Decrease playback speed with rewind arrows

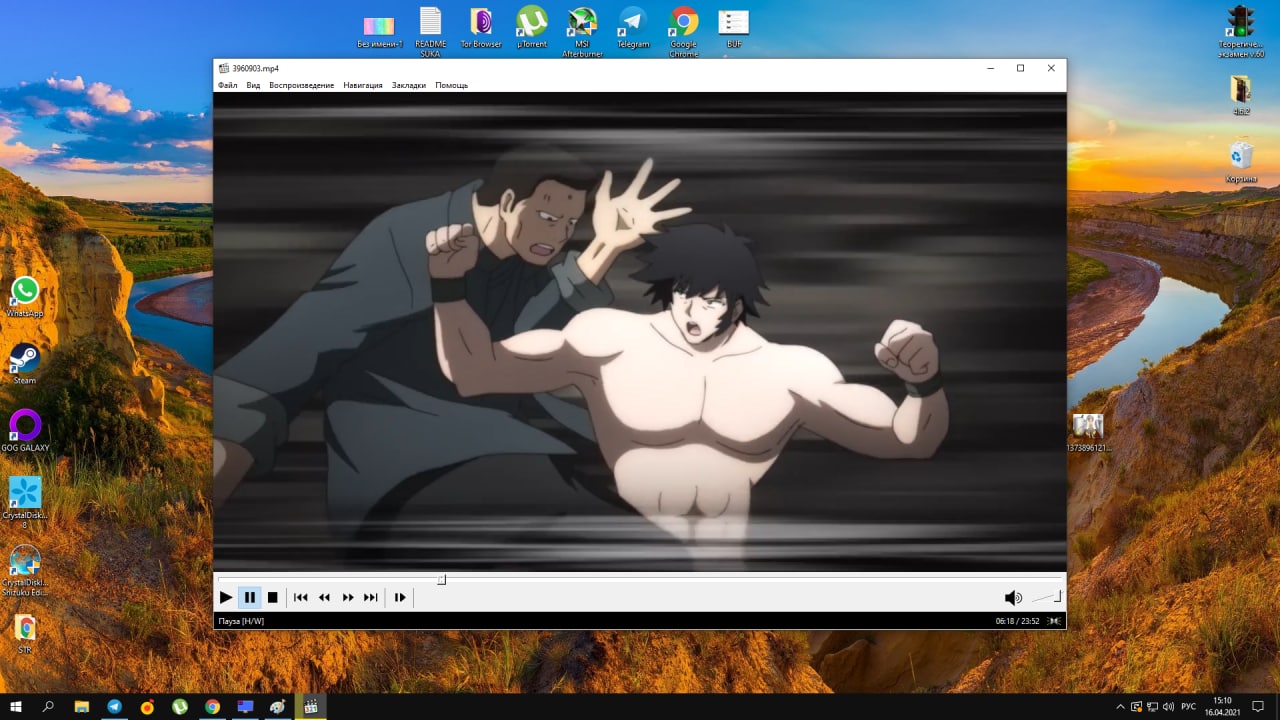(x=324, y=597)
